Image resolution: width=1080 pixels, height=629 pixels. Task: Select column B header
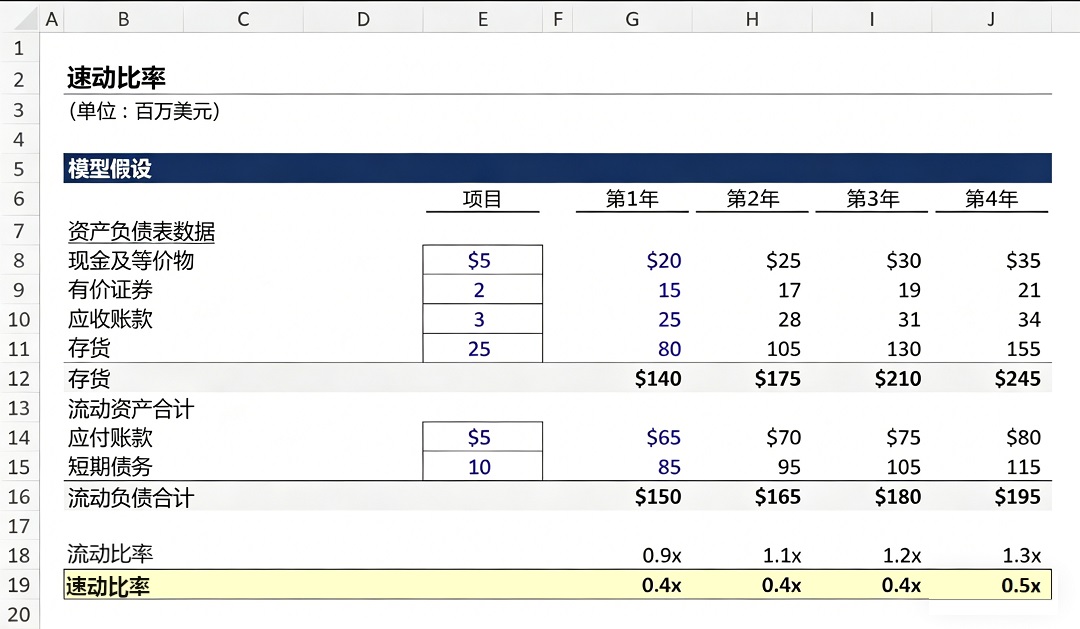[124, 19]
